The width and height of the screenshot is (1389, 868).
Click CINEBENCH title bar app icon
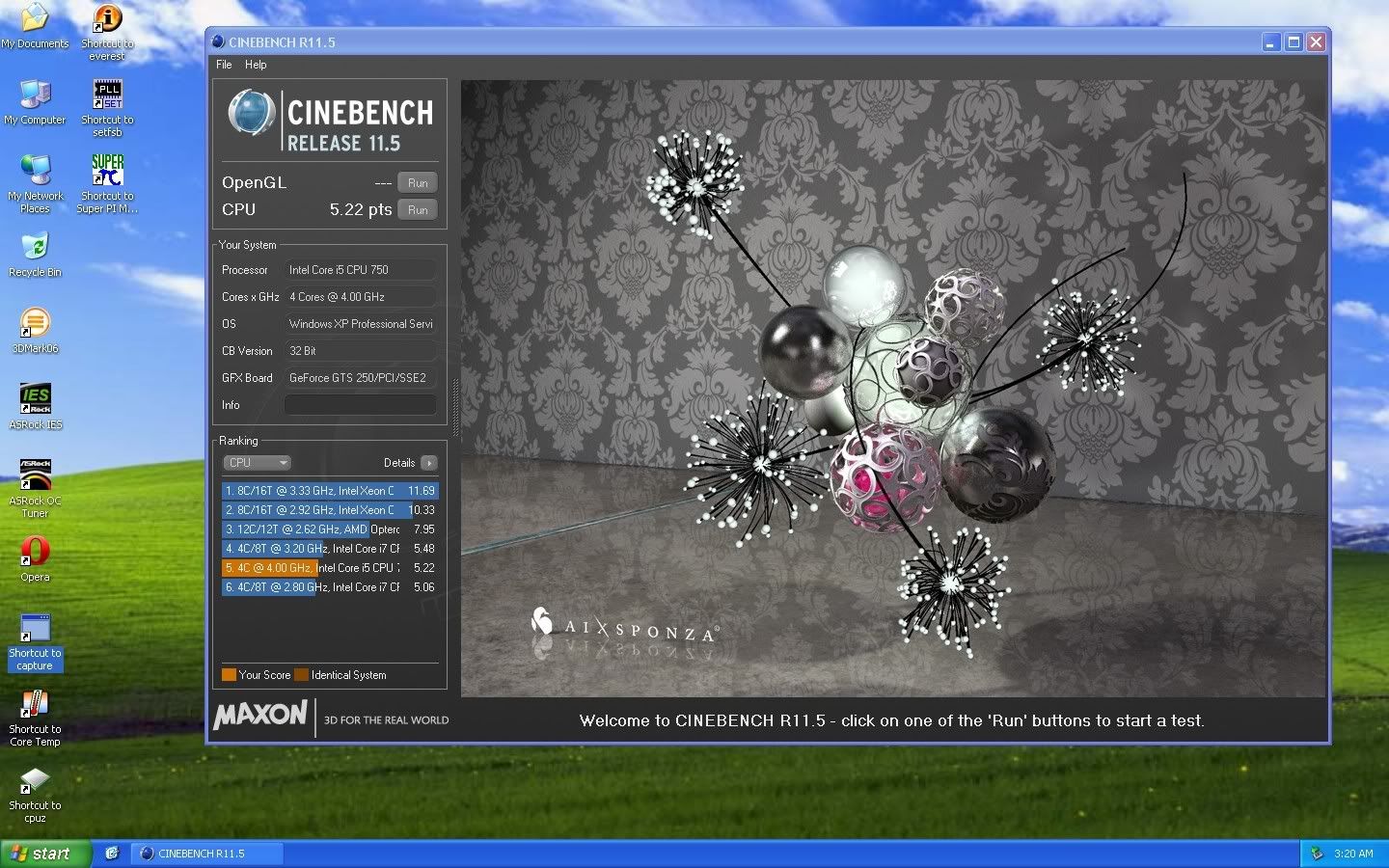tap(218, 41)
